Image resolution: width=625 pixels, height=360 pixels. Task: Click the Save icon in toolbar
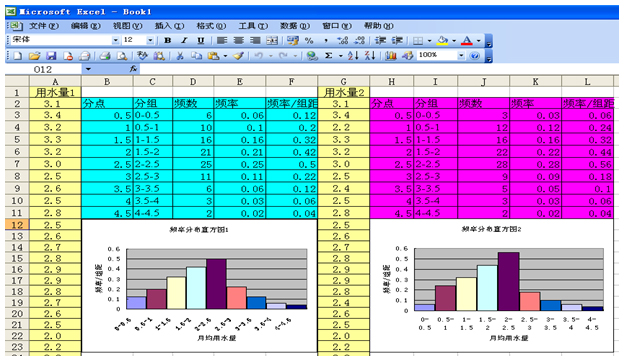pos(51,56)
